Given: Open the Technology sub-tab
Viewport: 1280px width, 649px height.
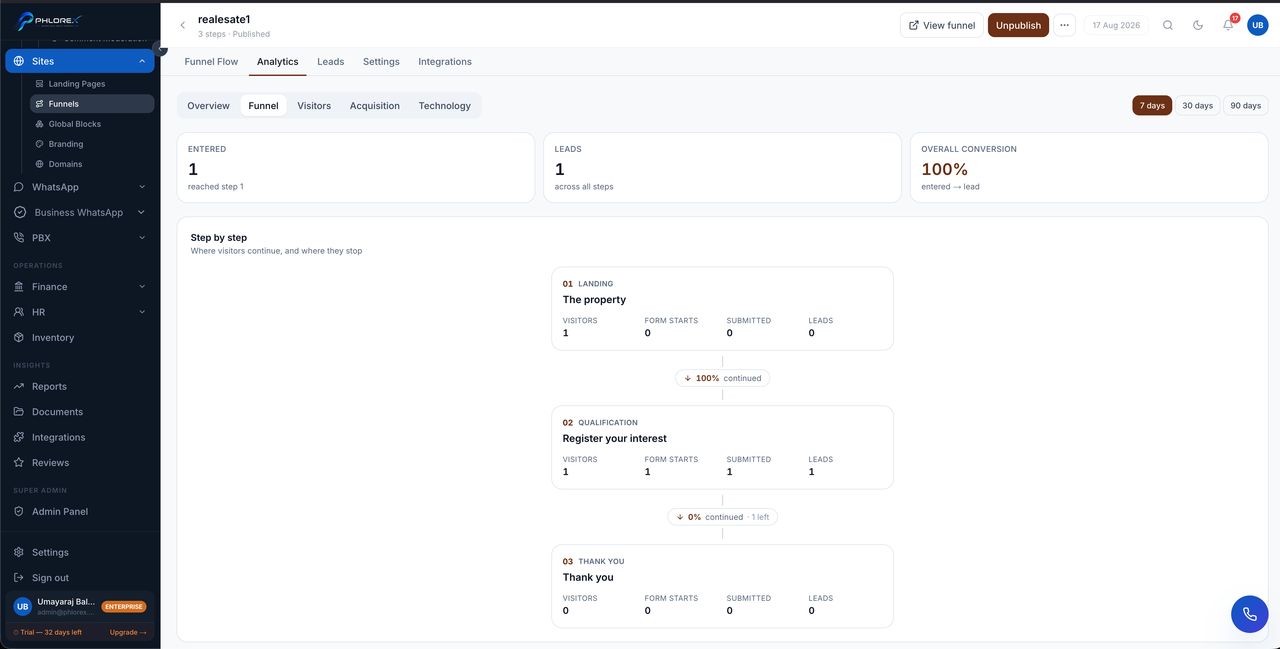Looking at the screenshot, I should coord(445,106).
